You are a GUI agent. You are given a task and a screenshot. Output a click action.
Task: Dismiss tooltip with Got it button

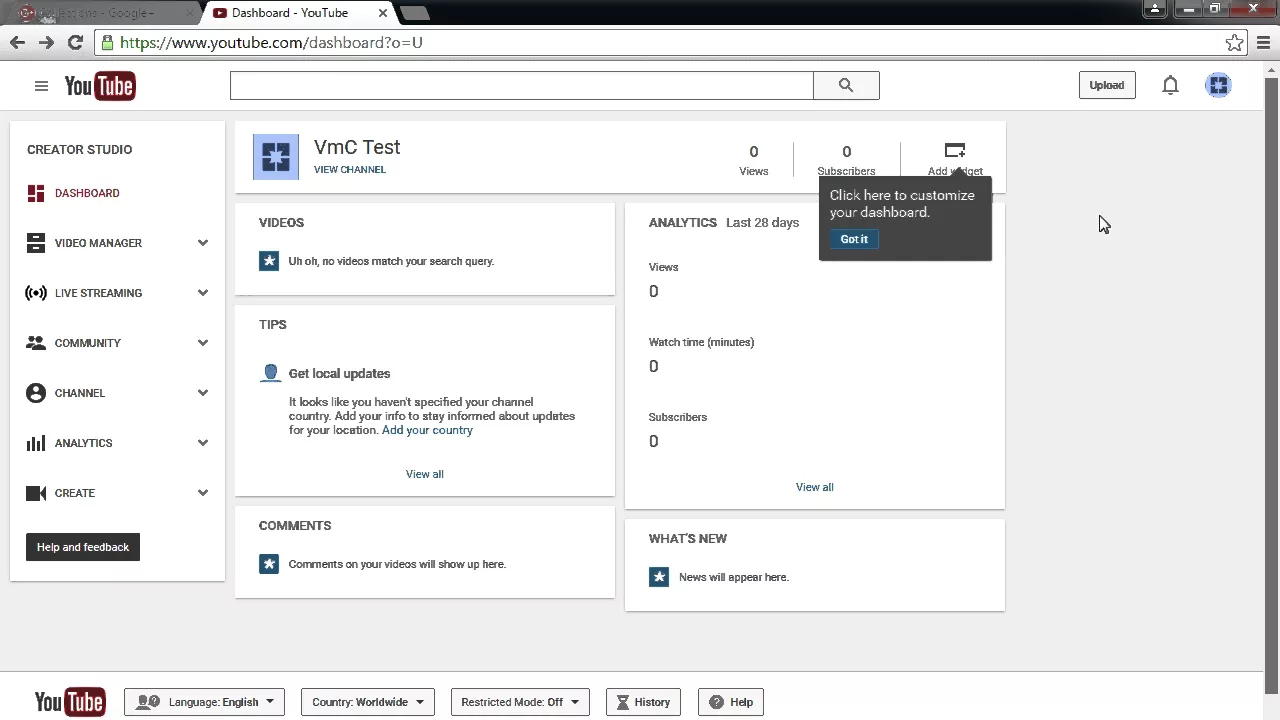coord(854,239)
